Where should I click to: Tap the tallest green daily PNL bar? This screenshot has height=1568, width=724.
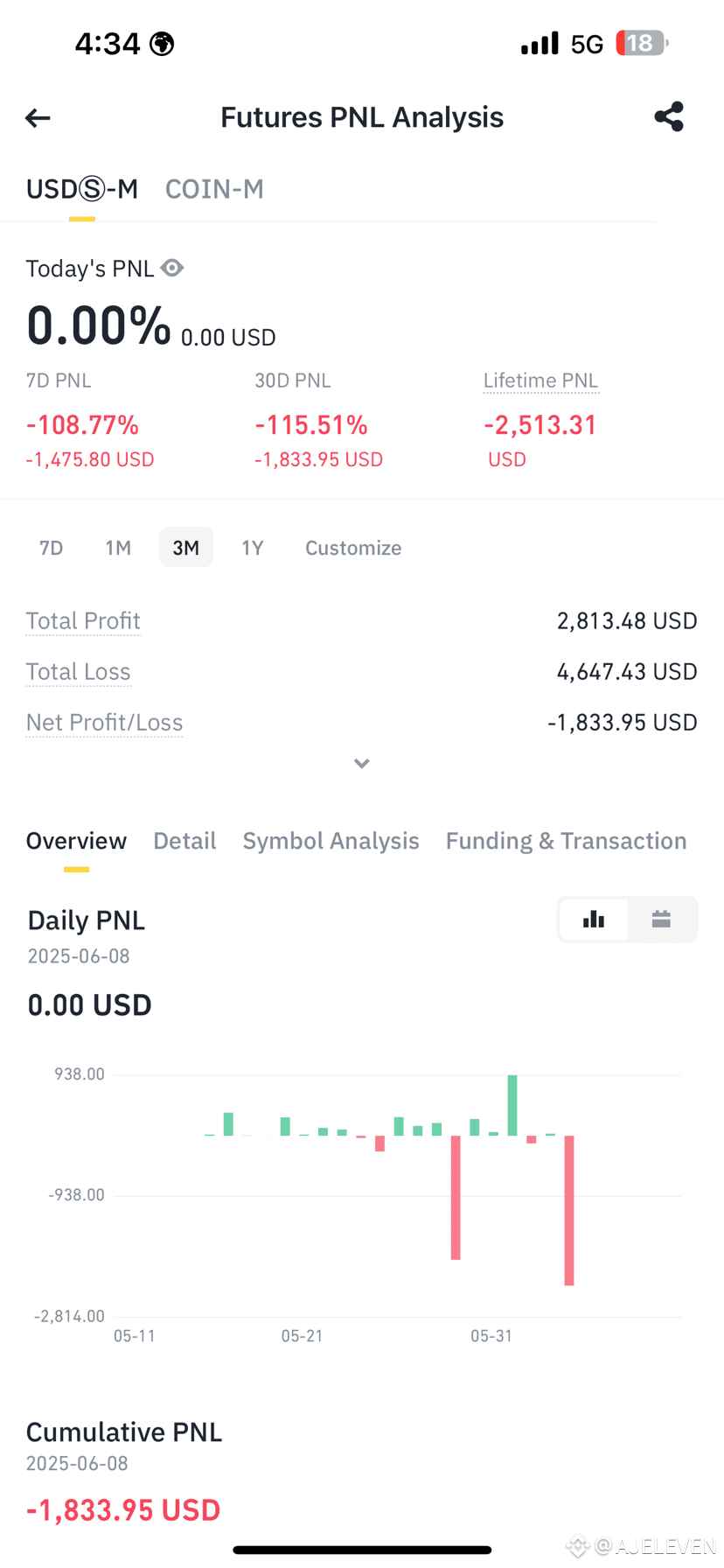pos(512,1105)
